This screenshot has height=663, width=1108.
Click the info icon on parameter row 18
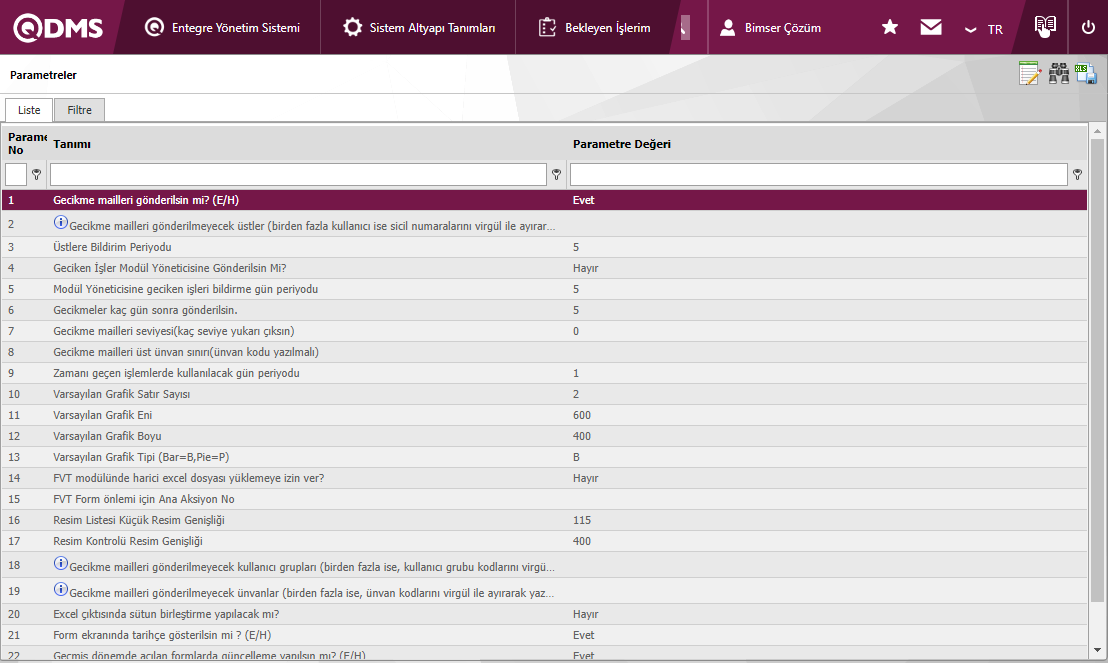tap(60, 564)
